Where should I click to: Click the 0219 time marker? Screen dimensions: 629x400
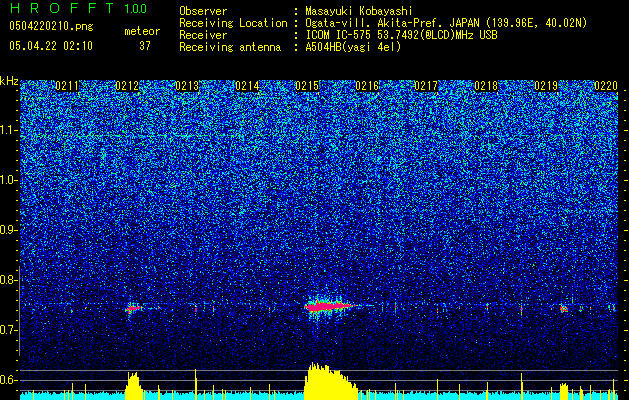click(x=546, y=86)
